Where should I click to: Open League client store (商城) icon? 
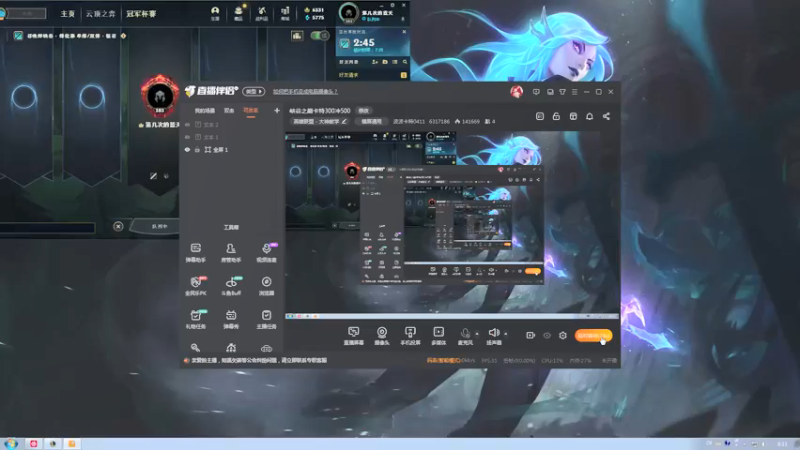tap(285, 13)
